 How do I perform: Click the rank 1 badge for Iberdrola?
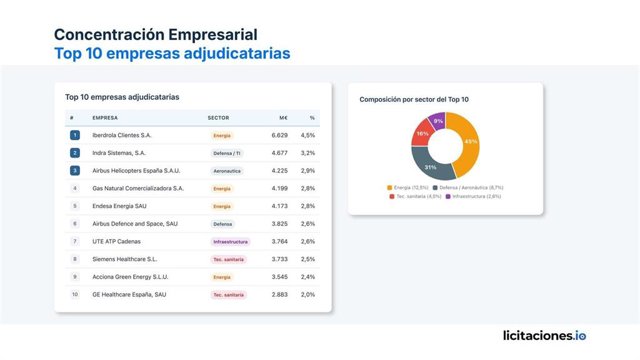[75, 135]
